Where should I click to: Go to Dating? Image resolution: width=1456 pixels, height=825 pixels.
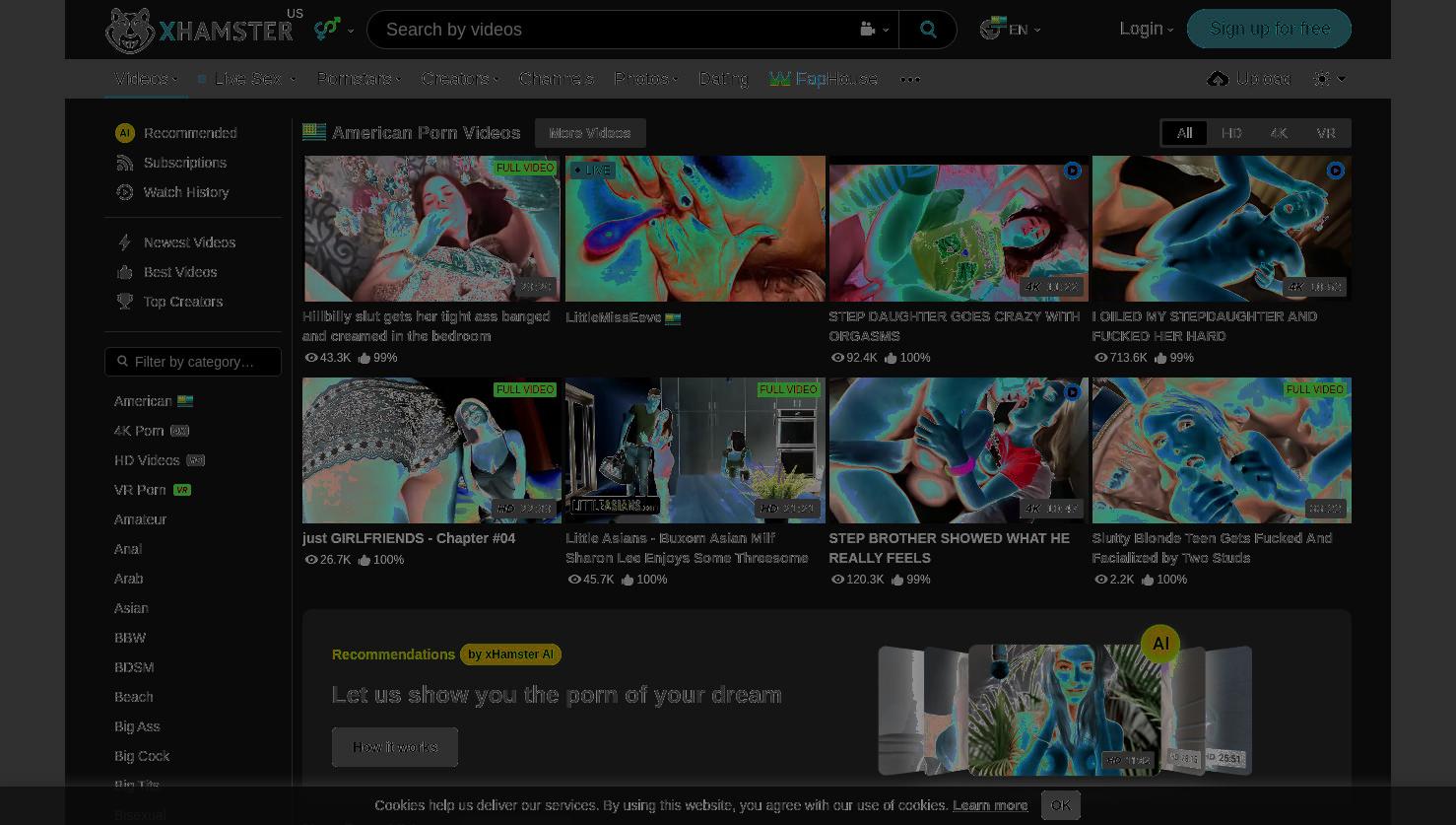tap(723, 79)
